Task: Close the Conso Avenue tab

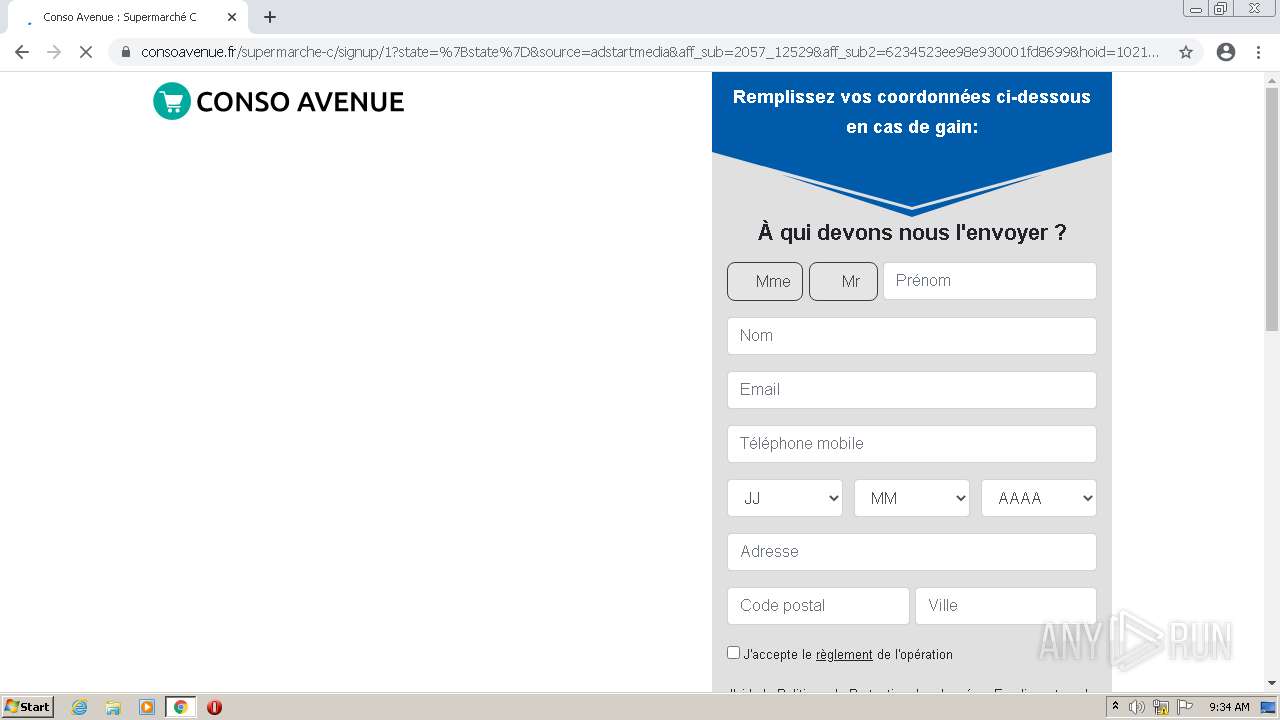Action: point(232,17)
